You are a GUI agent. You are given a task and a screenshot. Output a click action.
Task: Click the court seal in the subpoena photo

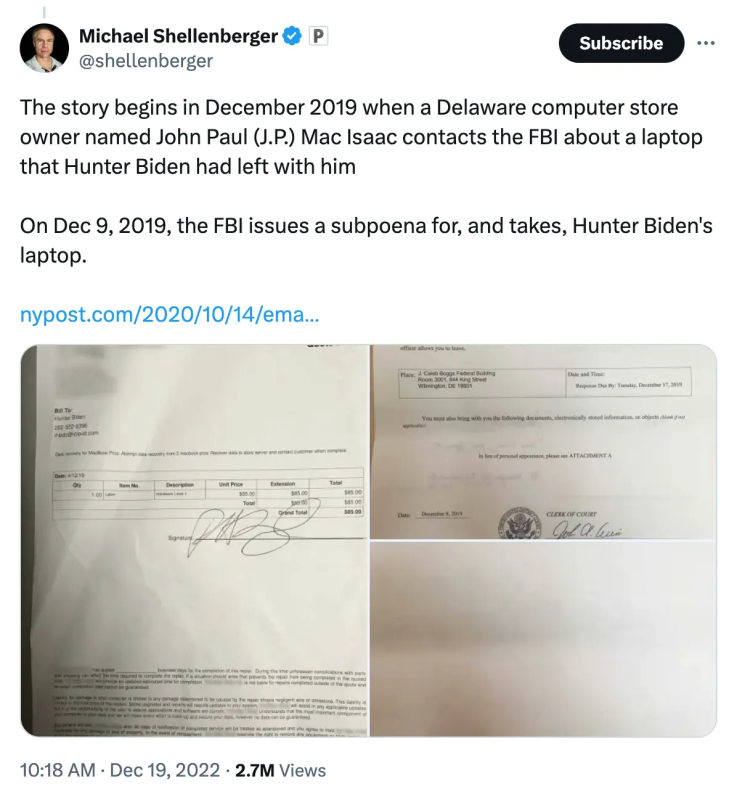[521, 523]
